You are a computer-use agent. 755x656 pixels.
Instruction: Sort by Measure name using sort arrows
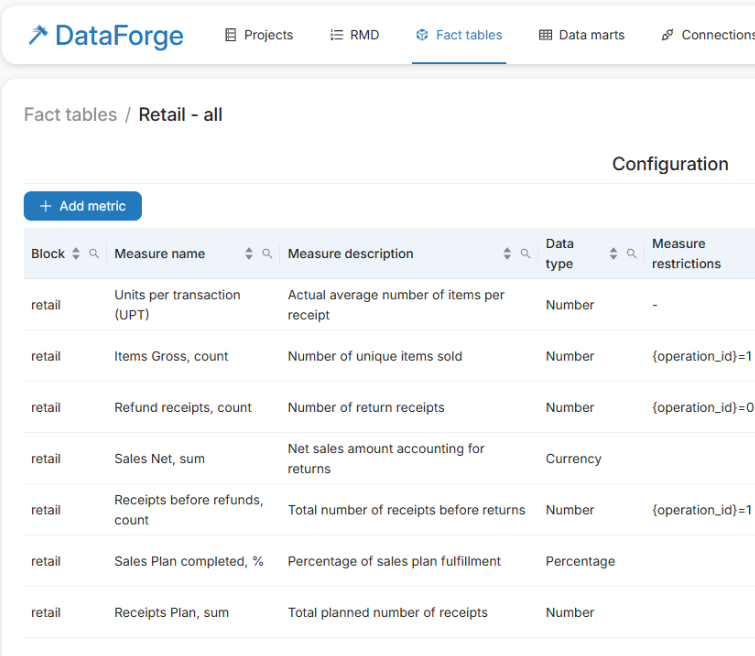[x=249, y=254]
